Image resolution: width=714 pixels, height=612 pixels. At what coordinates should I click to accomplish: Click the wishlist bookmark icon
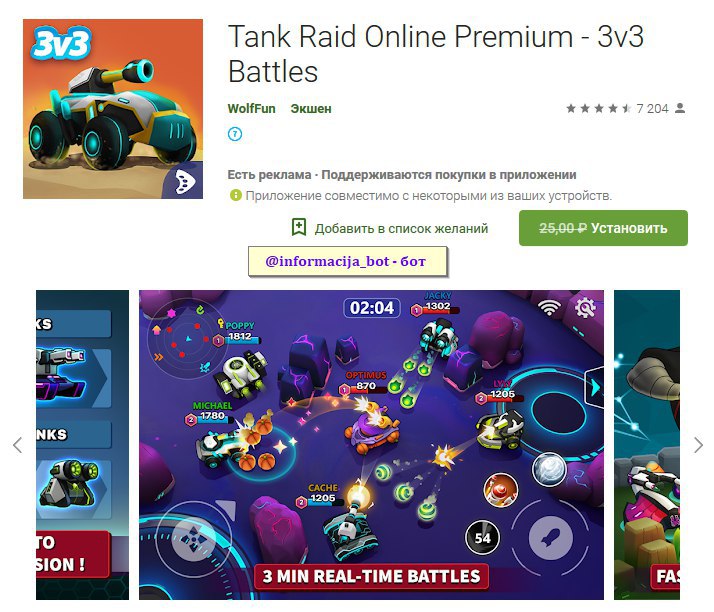299,227
